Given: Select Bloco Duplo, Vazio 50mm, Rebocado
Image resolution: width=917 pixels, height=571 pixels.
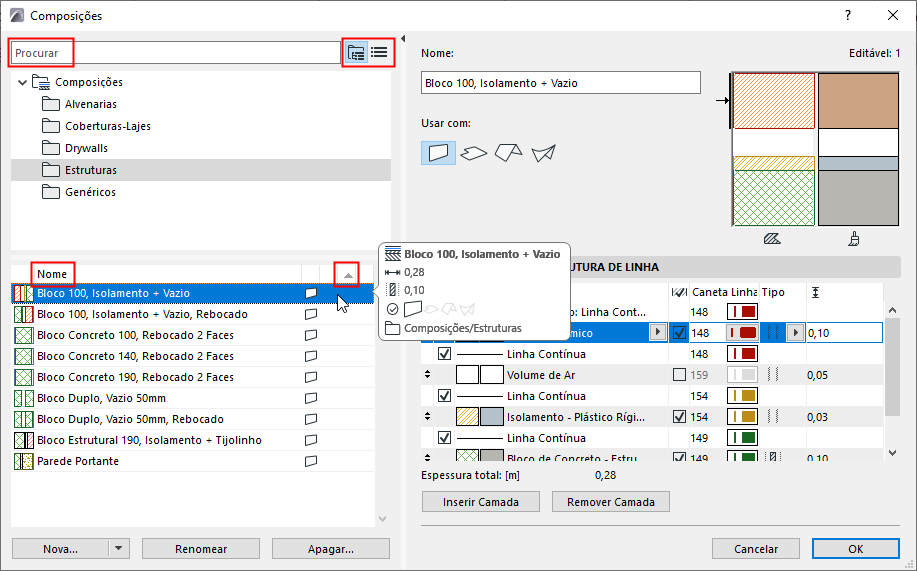Looking at the screenshot, I should coord(192,419).
